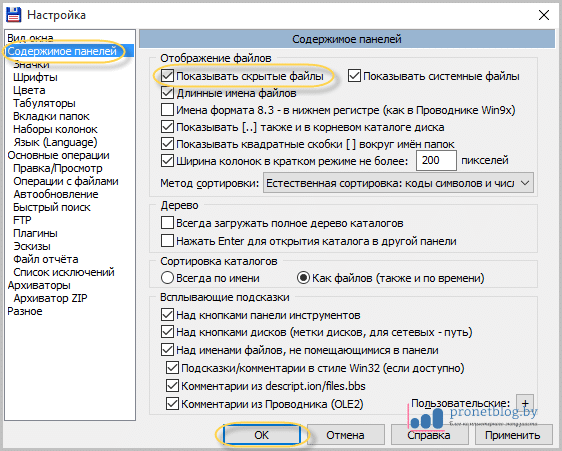Enable 'Нажать Enter для открытия каталога' checkbox

(167, 241)
